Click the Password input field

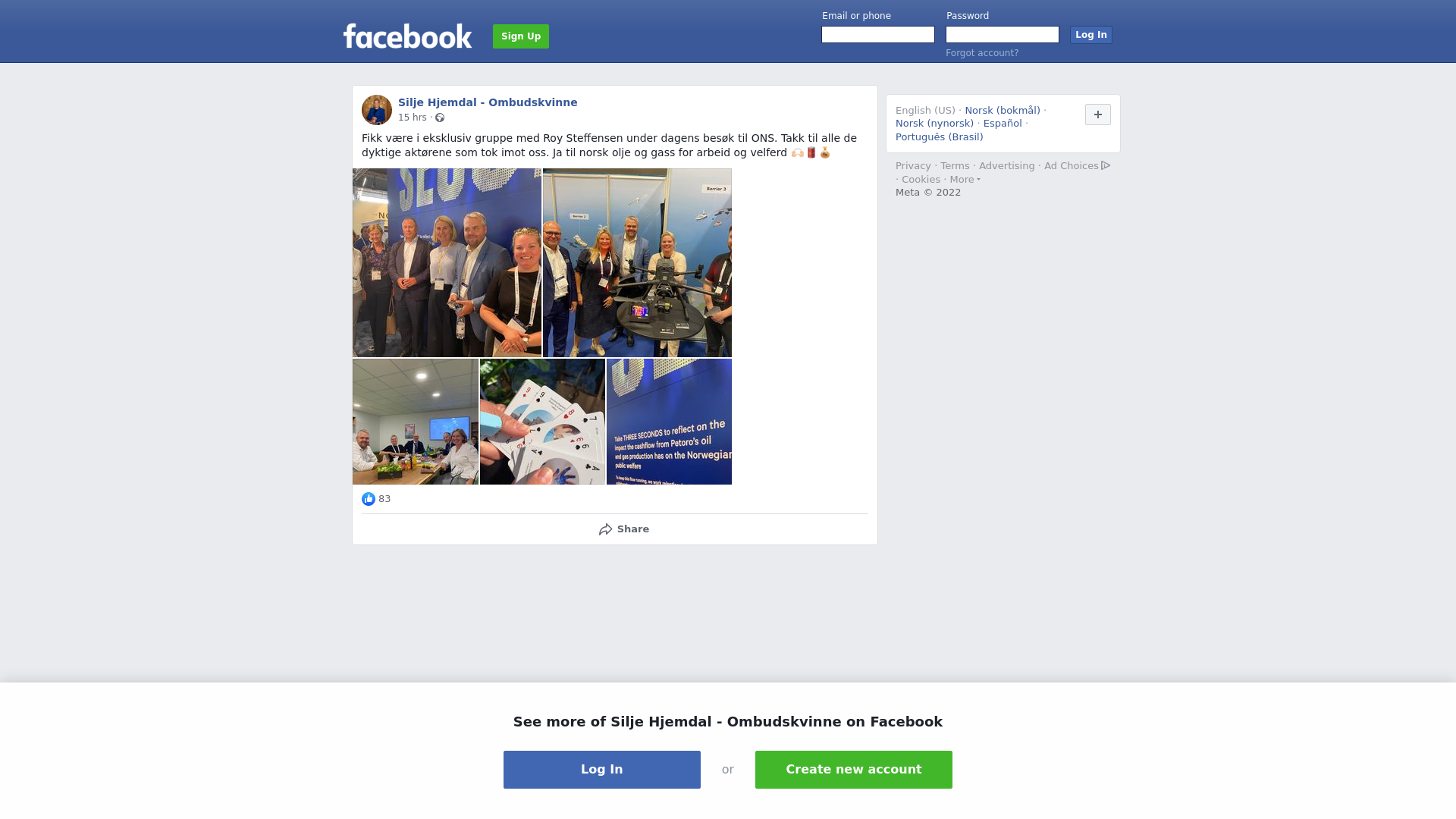[x=1003, y=35]
